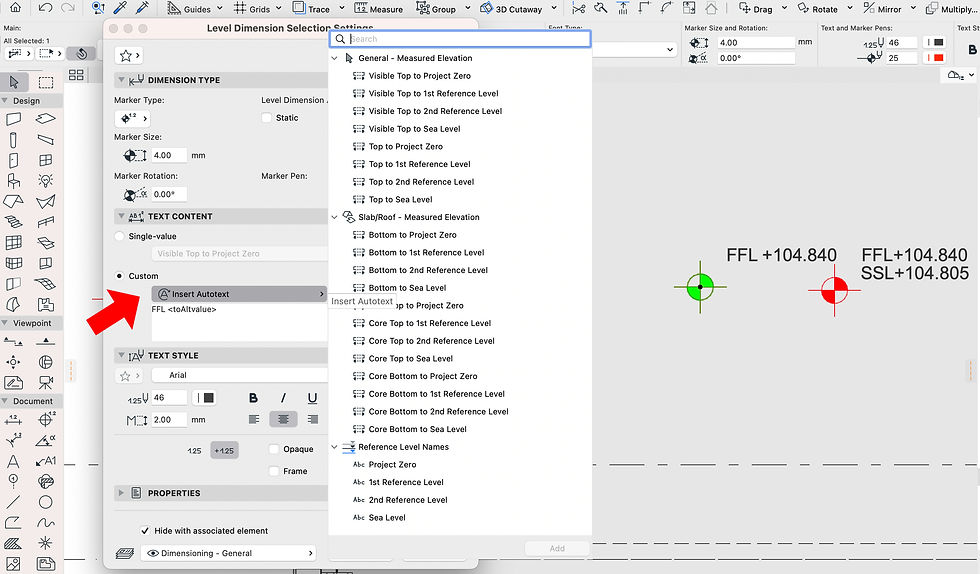Collapse Slab/Roof - Measured Elevation group
Viewport: 980px width, 574px height.
pos(334,217)
